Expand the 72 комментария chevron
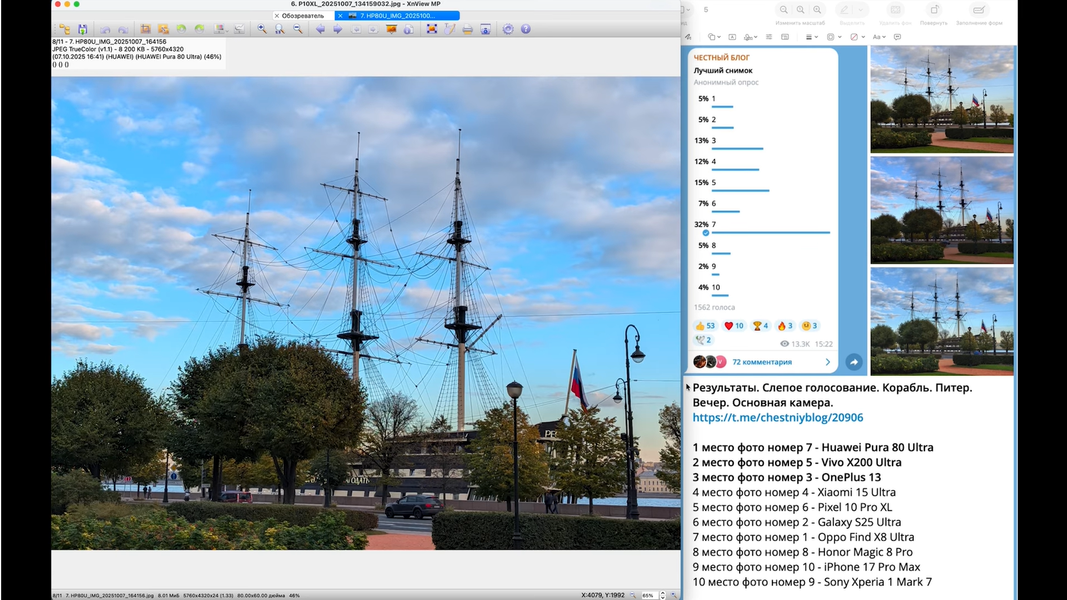This screenshot has height=600, width=1067. click(x=828, y=362)
